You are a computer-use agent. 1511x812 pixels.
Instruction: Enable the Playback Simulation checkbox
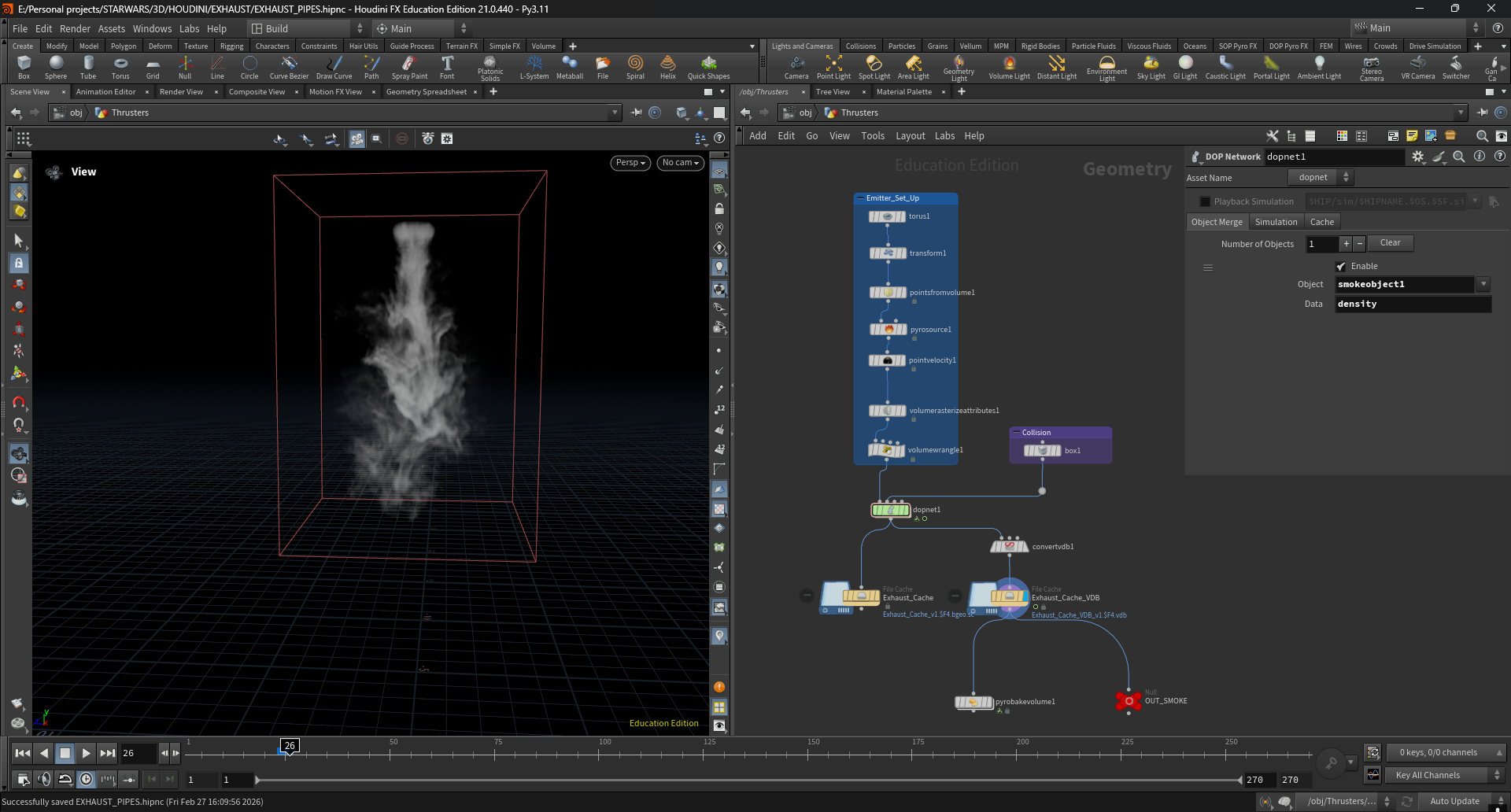click(x=1204, y=201)
